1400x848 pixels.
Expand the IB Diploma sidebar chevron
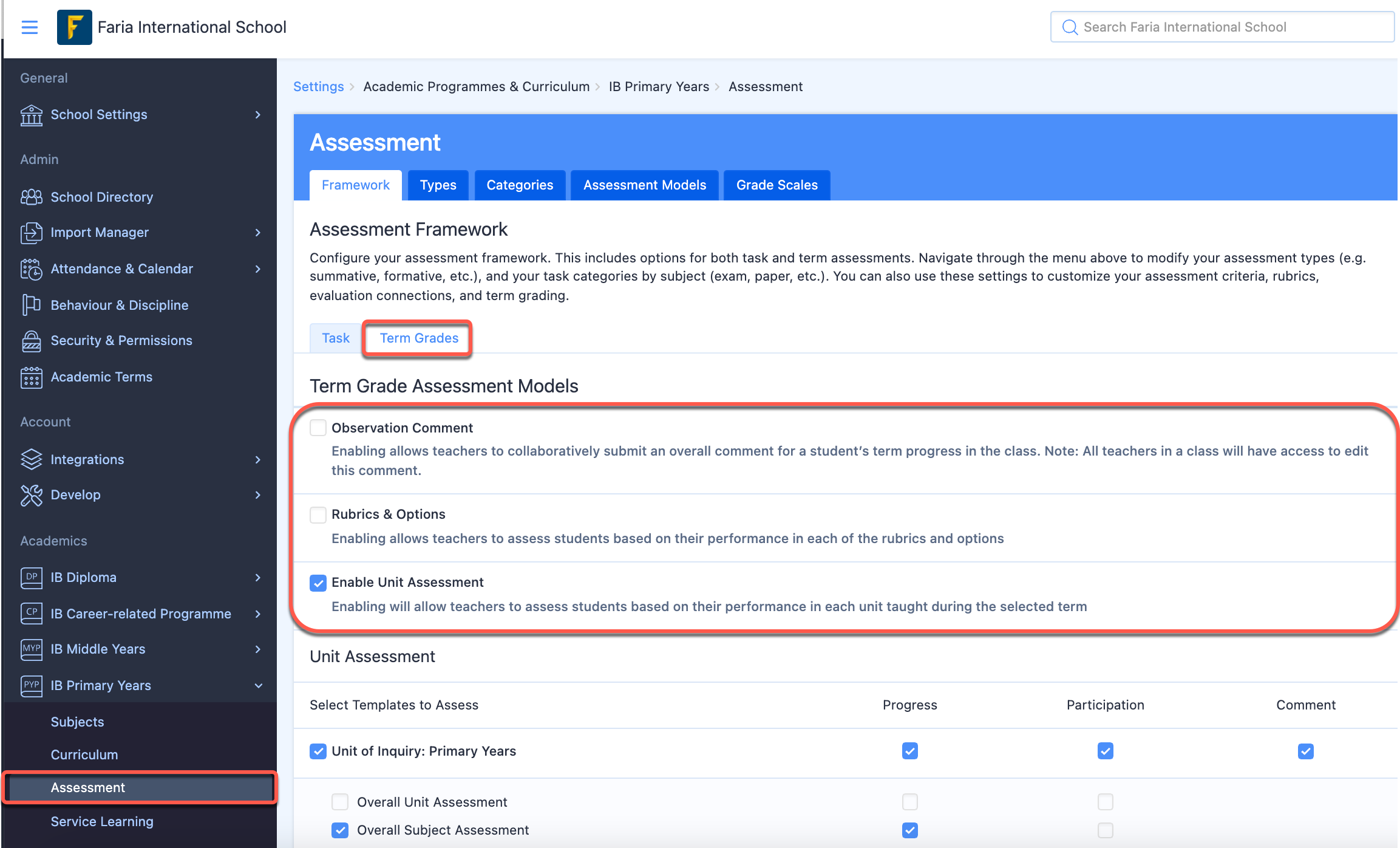[258, 578]
